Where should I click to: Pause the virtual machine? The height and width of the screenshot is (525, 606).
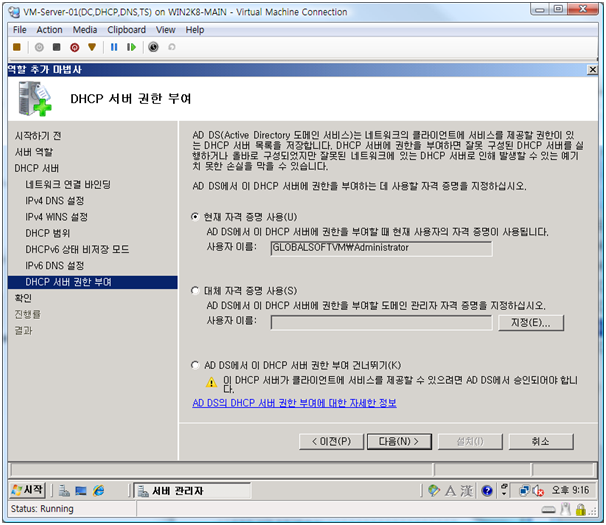(x=114, y=47)
